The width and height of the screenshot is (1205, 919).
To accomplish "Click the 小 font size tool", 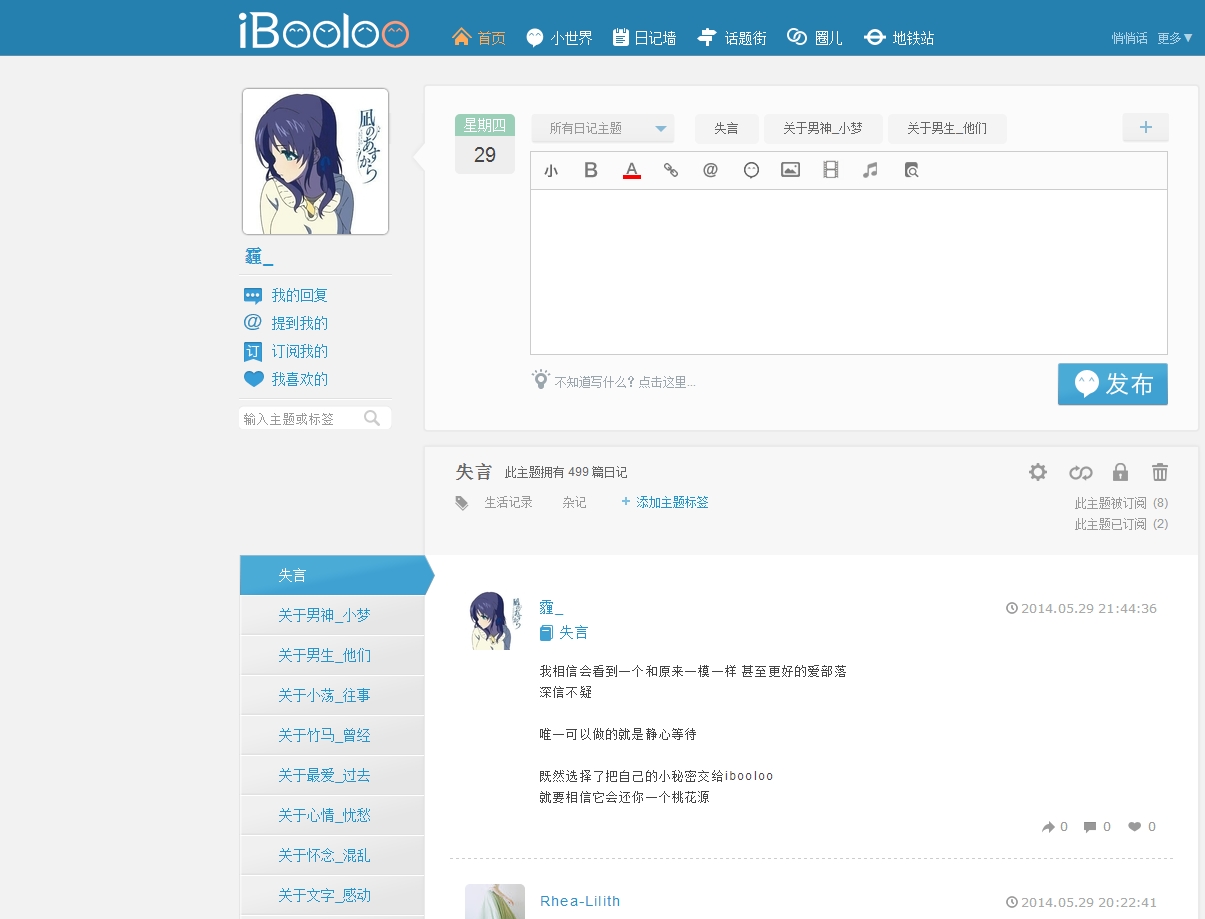I will pyautogui.click(x=551, y=171).
